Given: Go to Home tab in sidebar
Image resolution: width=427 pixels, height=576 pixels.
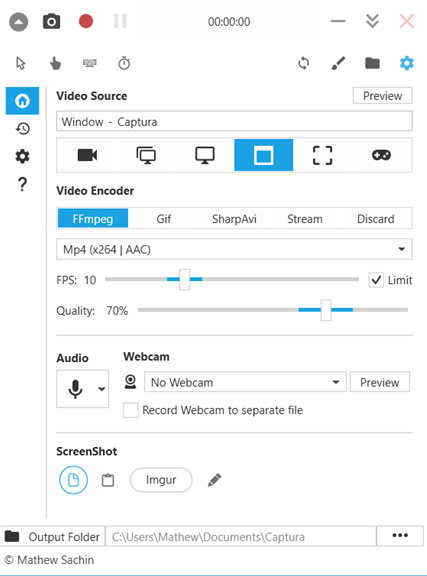Looking at the screenshot, I should (22, 101).
